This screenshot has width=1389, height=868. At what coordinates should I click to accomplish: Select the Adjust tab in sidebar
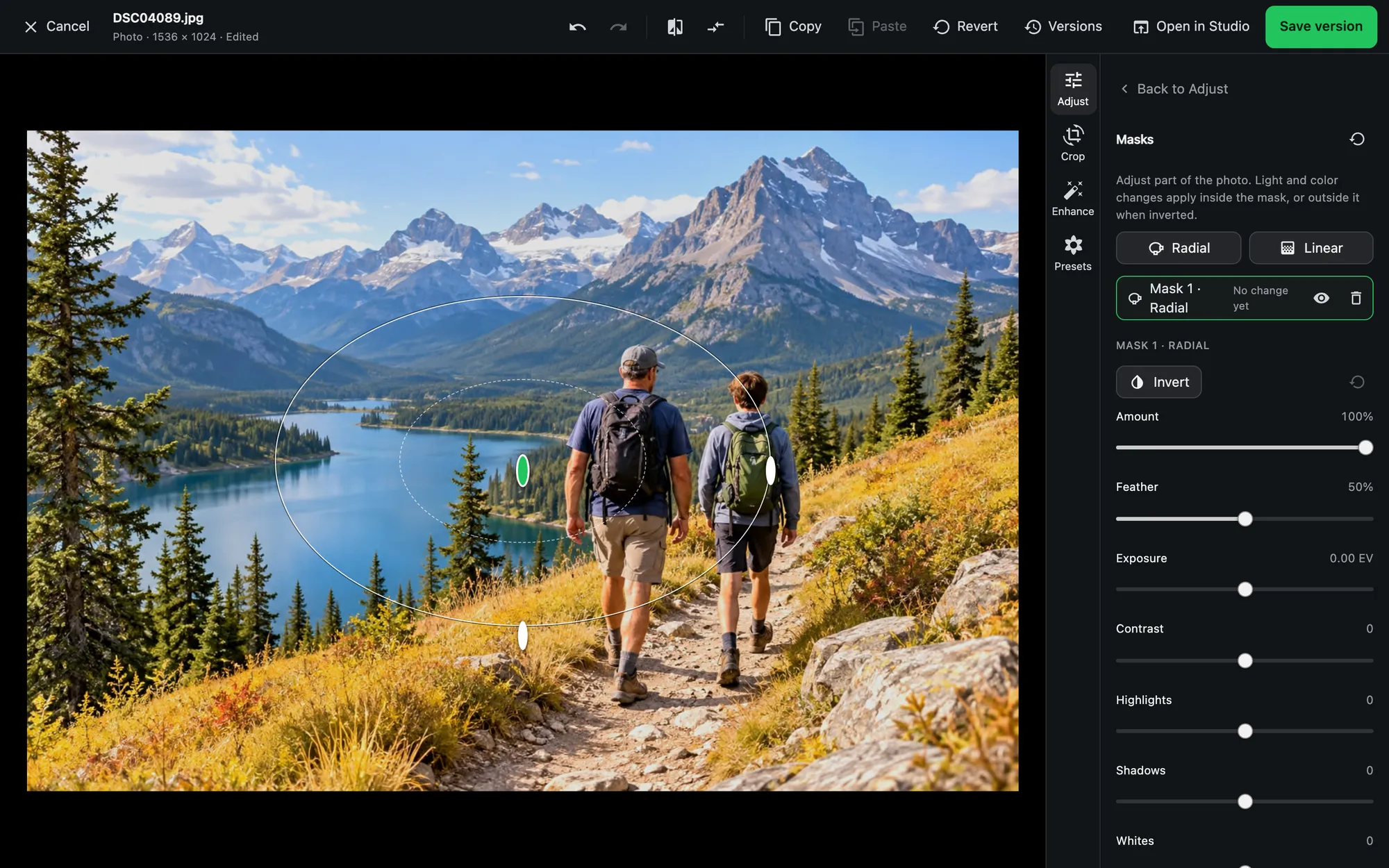(1073, 89)
